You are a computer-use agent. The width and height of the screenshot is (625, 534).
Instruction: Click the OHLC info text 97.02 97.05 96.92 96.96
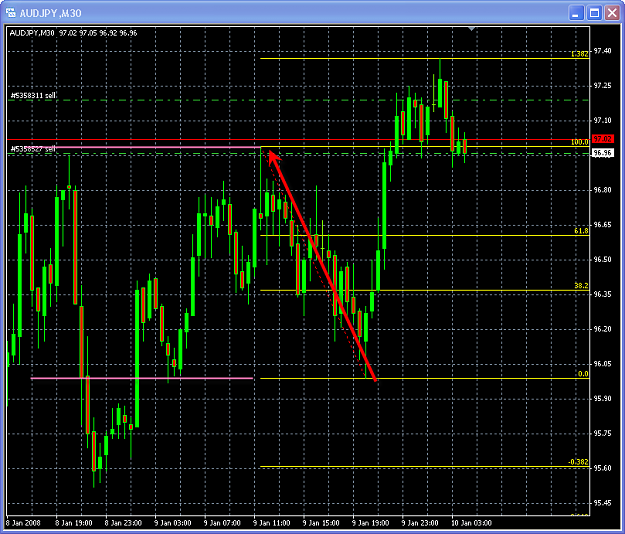click(98, 33)
